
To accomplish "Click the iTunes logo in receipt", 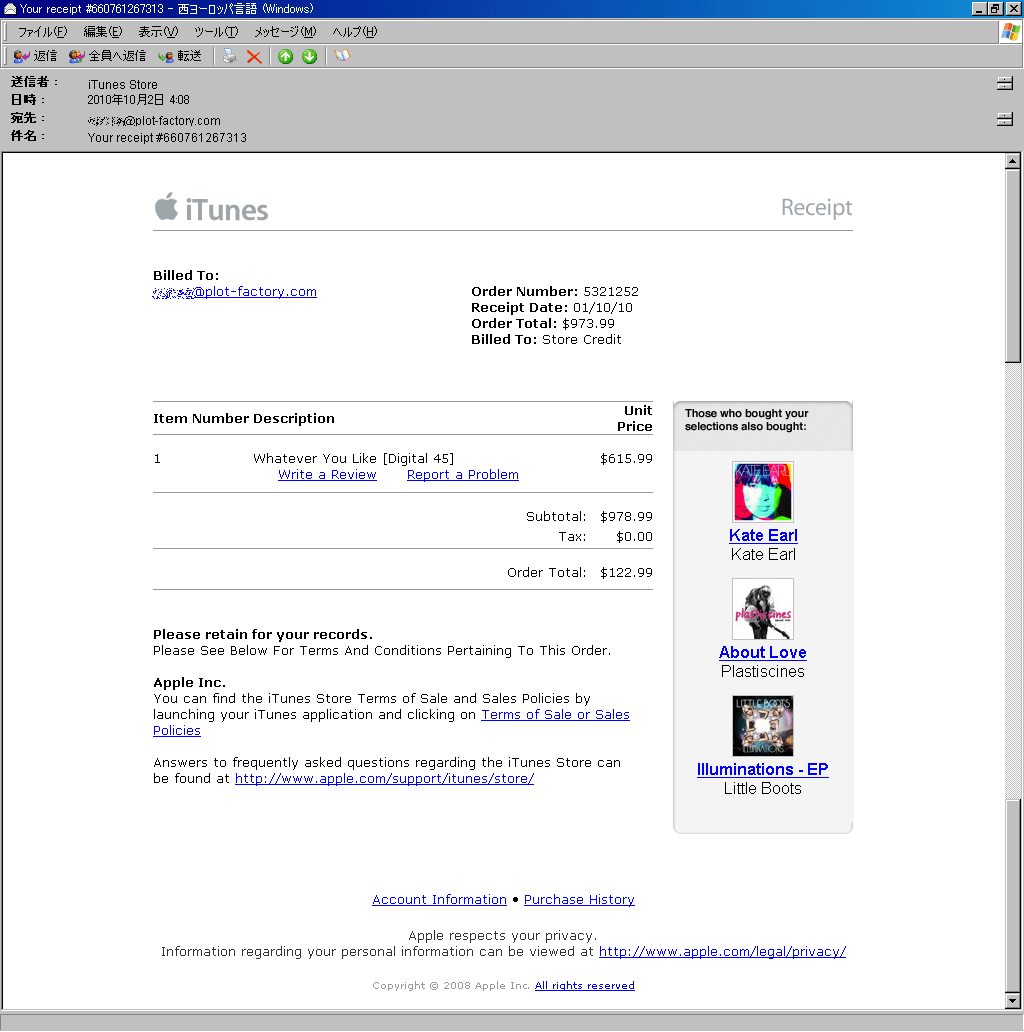I will tap(211, 208).
